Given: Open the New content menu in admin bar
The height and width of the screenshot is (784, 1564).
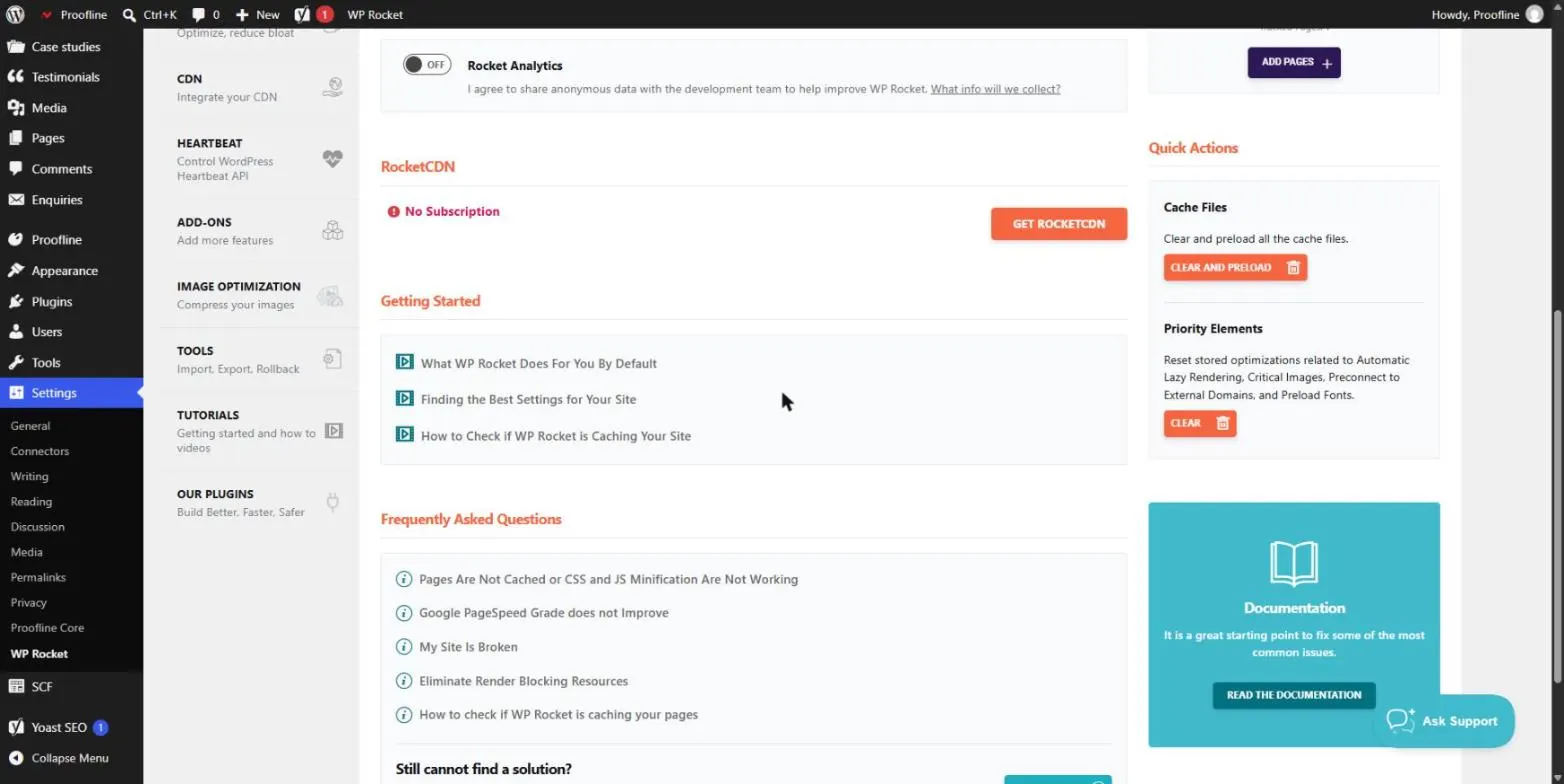Looking at the screenshot, I should [x=257, y=15].
